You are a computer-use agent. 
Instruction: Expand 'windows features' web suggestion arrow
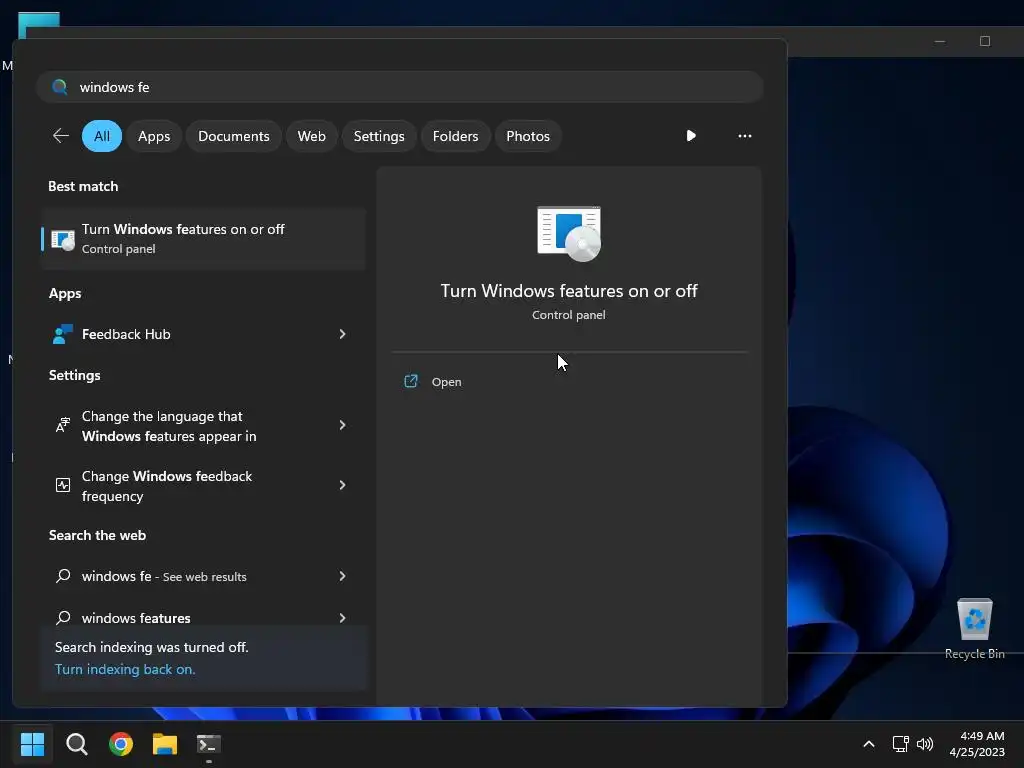[342, 618]
